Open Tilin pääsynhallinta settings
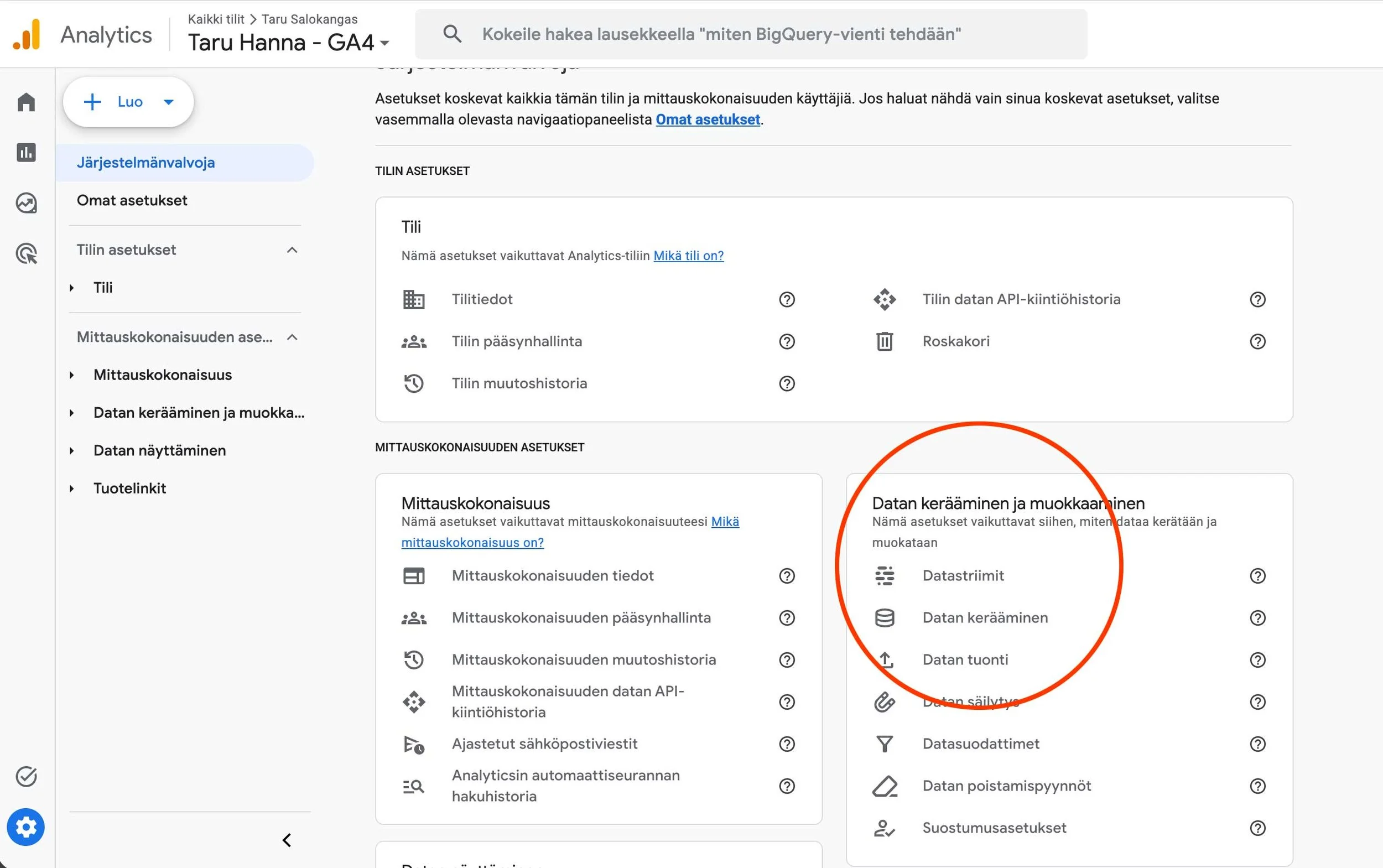This screenshot has height=868, width=1383. pyautogui.click(x=517, y=341)
